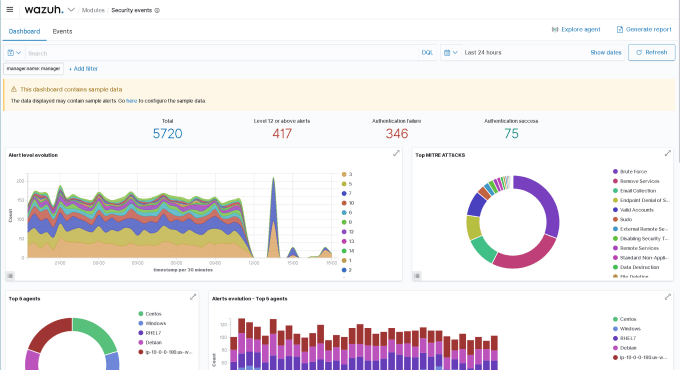Click the Level 12 or above alerts 417 value
680x370 pixels.
pos(282,134)
